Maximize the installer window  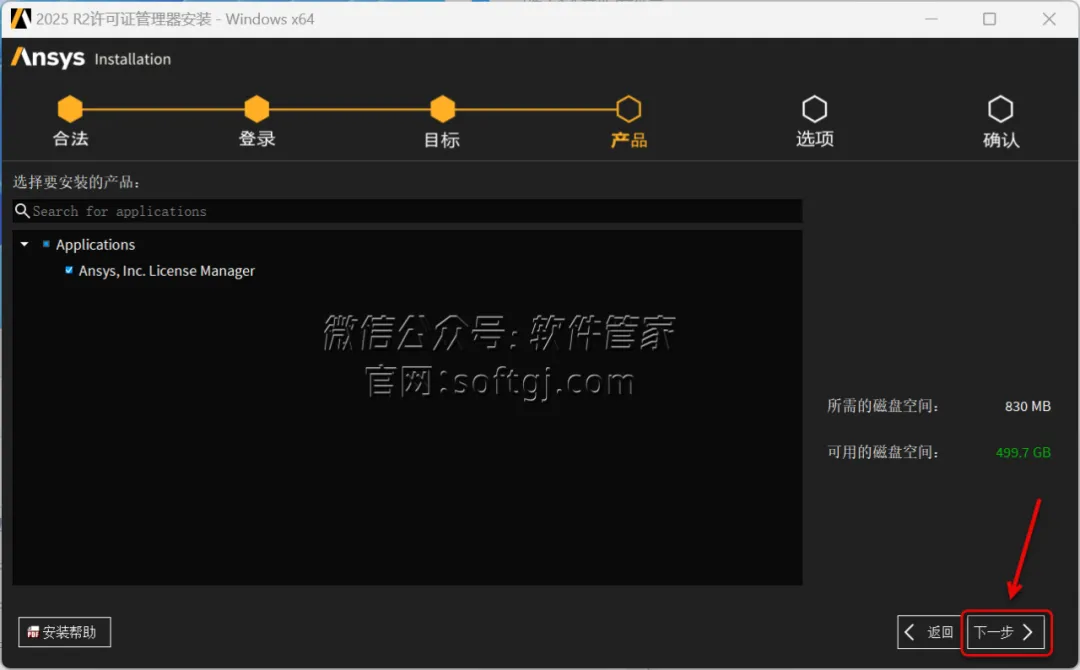pyautogui.click(x=989, y=19)
